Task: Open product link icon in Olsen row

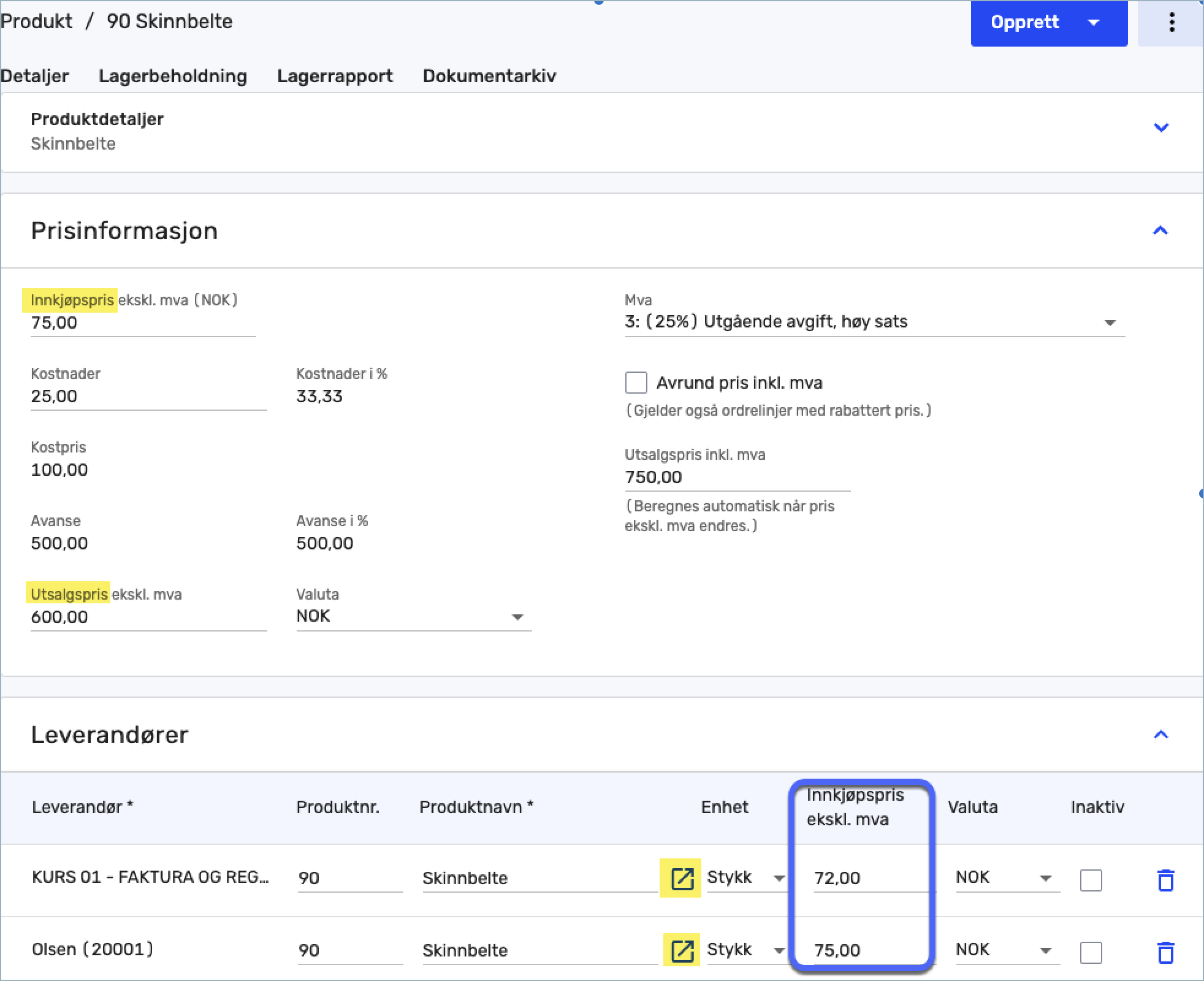Action: pos(682,951)
